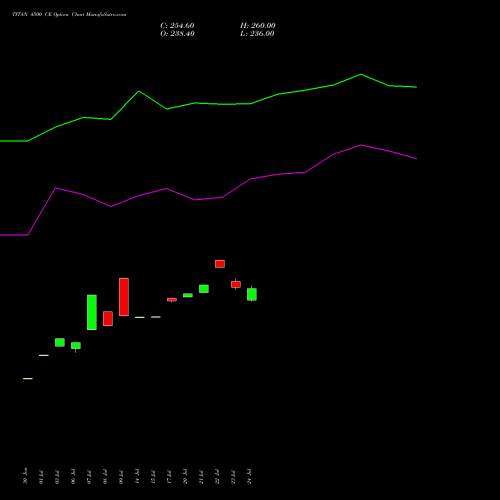Click the highest red candle for 22 Jul
Viewport: 500px width, 500px height.
point(220,264)
